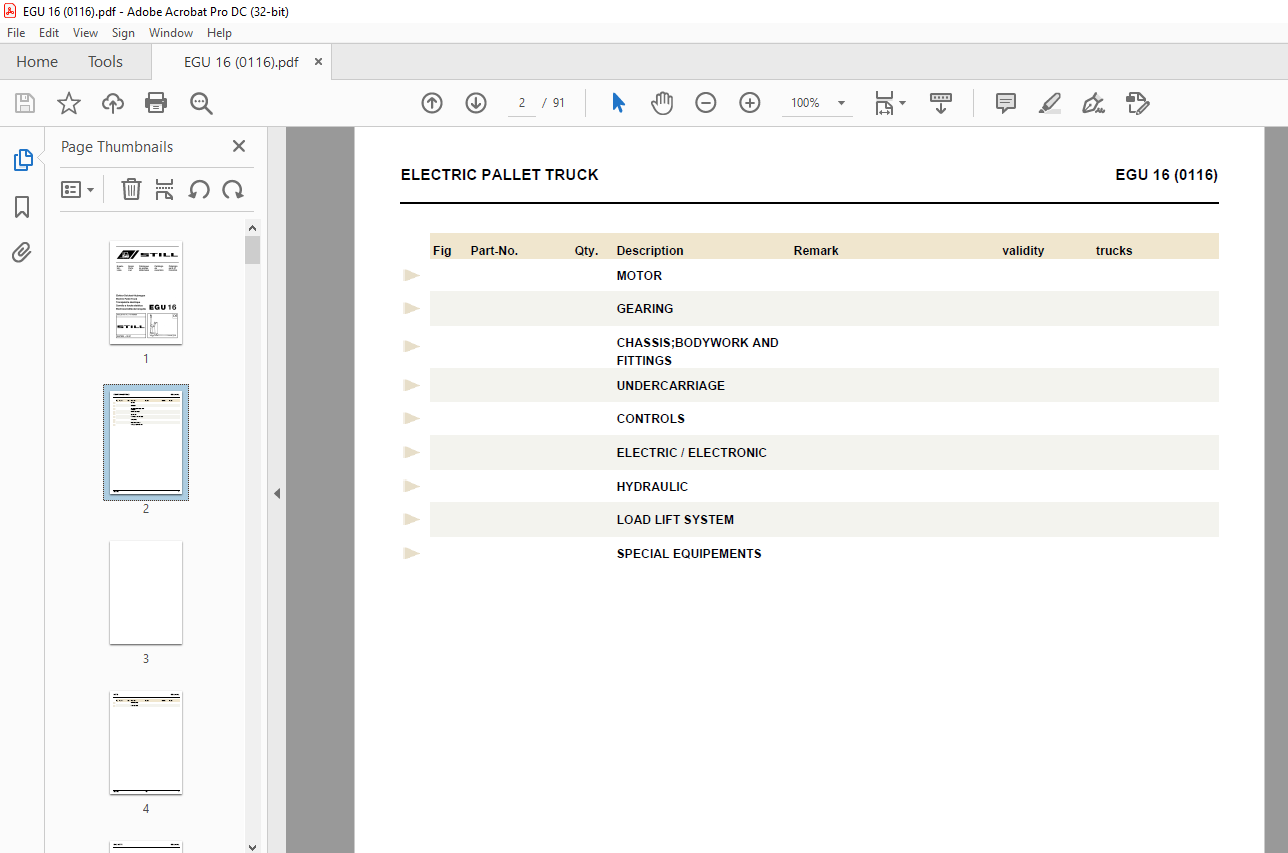The height and width of the screenshot is (853, 1288).
Task: Open UNDERCARRIAGE section link
Action: (671, 386)
